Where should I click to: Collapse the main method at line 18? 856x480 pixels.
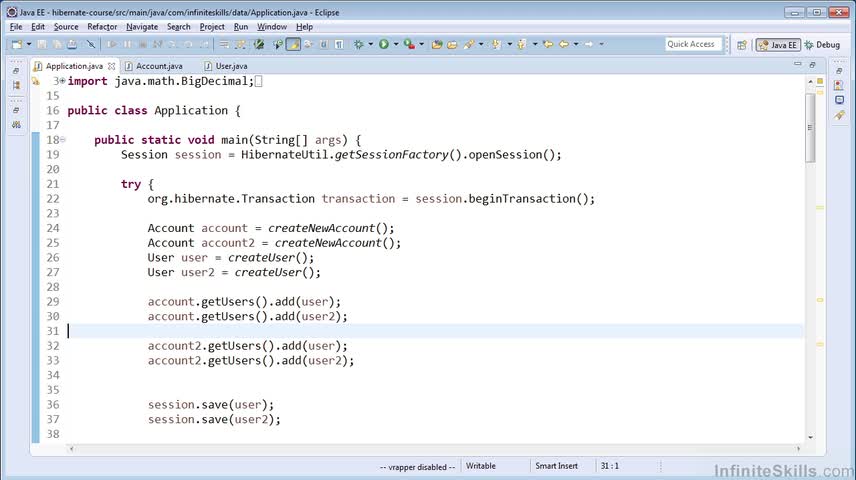pos(62,140)
